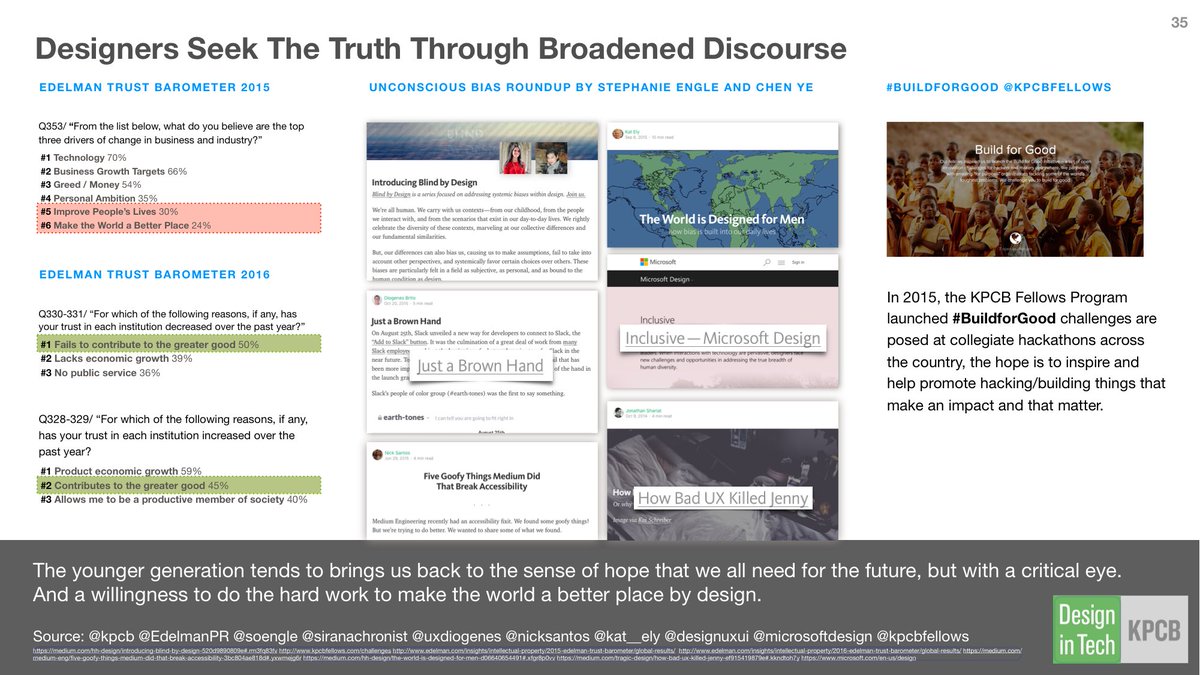Click the slide title 'Designers Seek The Truth'
Viewport: 1200px width, 675px height.
coord(441,49)
